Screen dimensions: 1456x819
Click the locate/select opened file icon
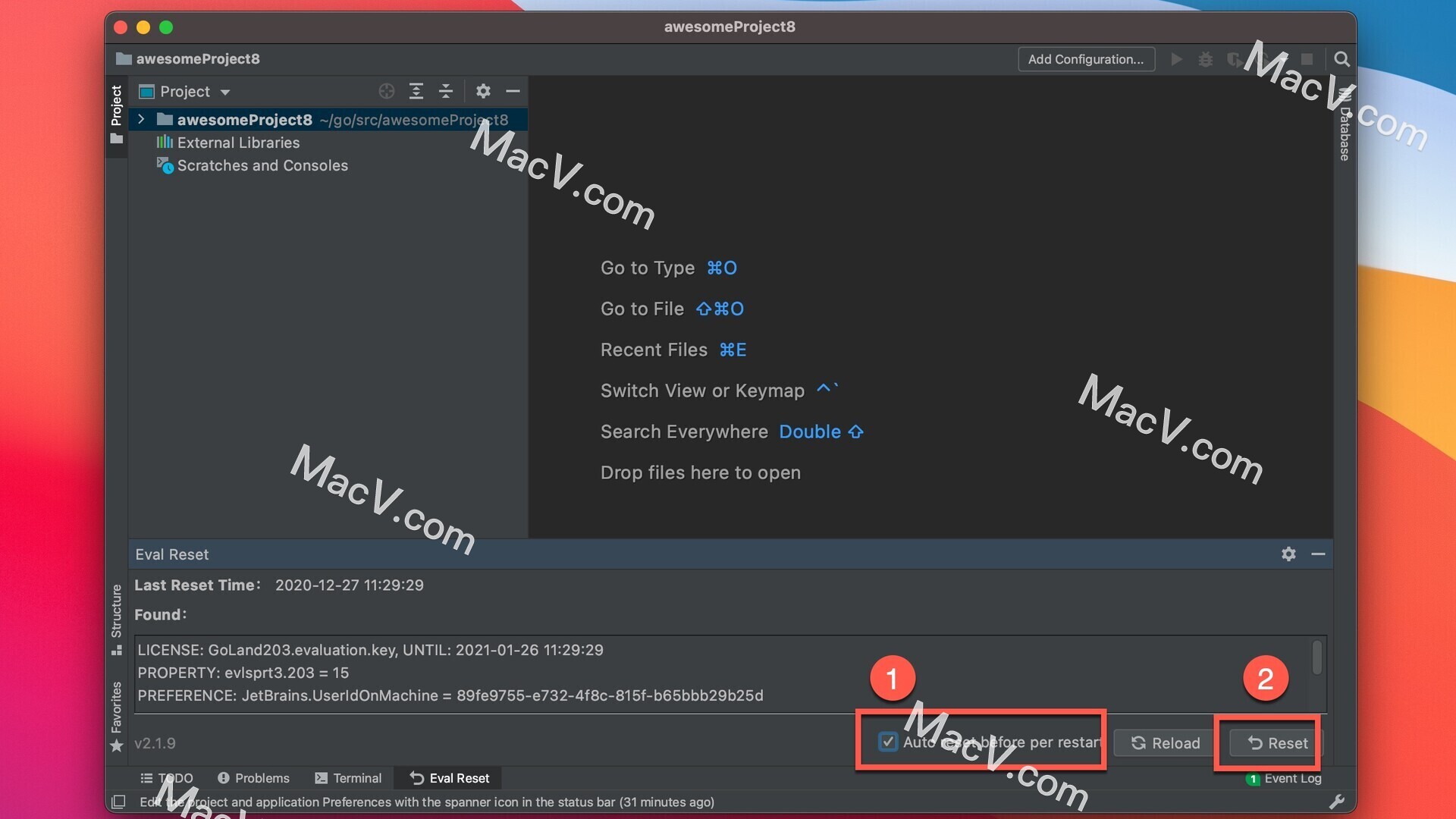point(387,92)
